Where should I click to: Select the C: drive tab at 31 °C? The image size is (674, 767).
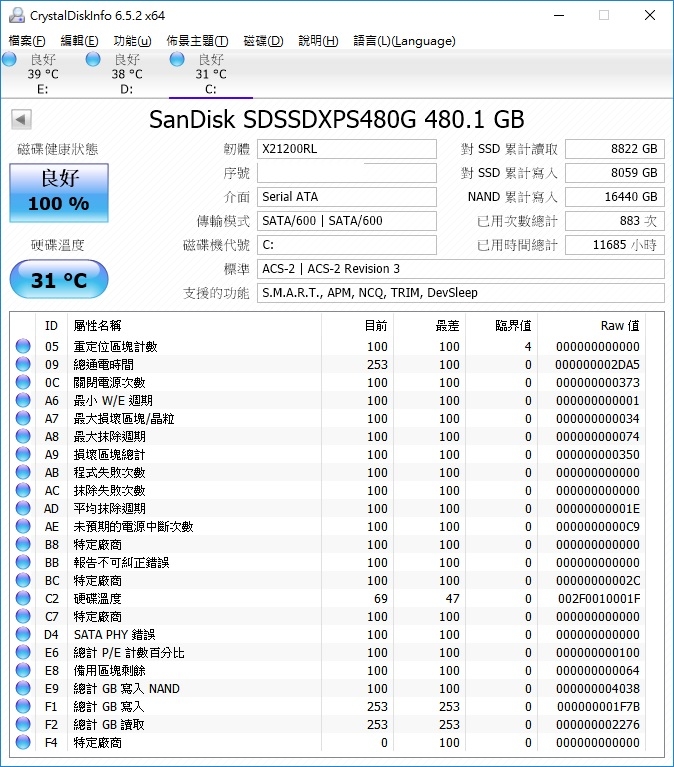coord(211,74)
